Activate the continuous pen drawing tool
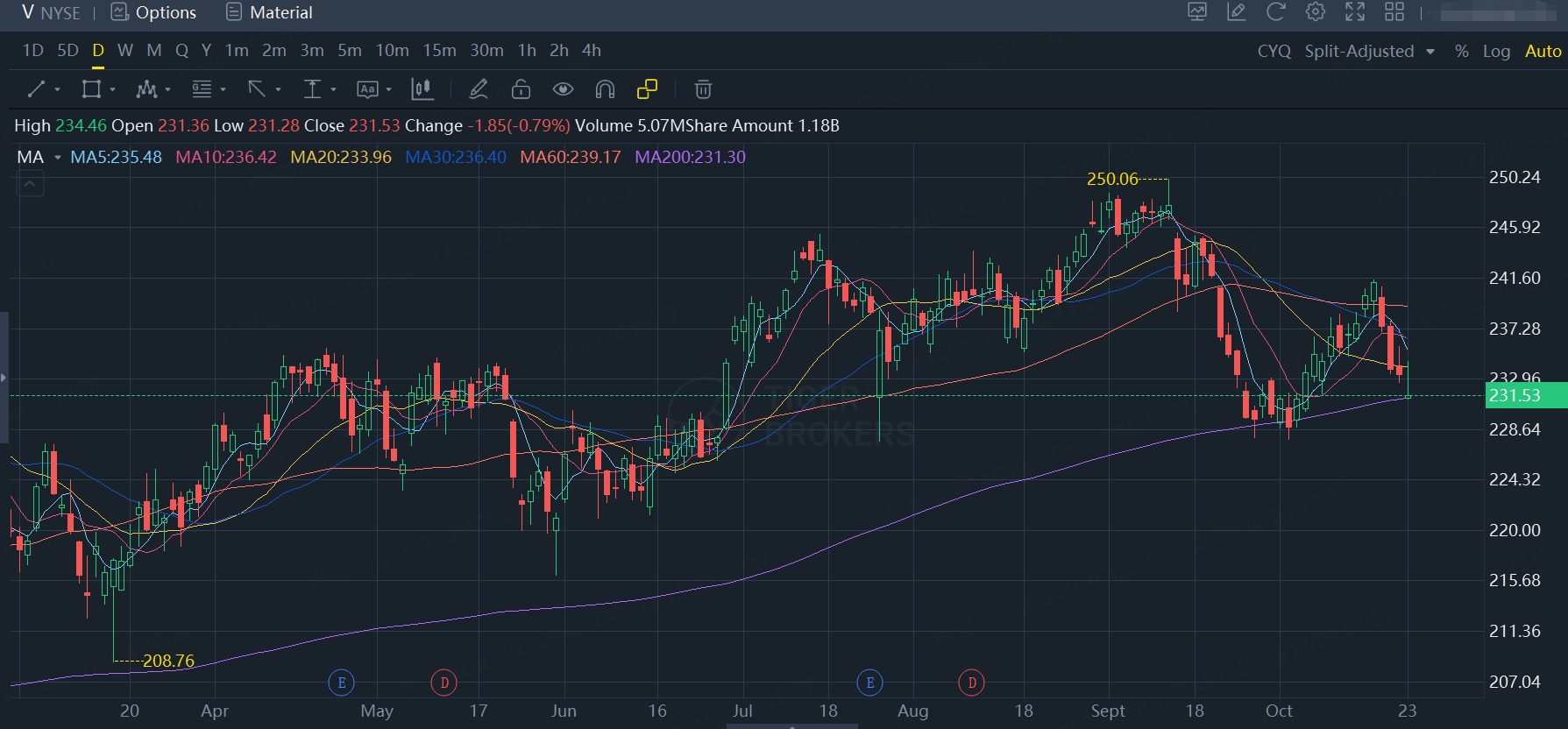Viewport: 1568px width, 729px height. coord(478,89)
